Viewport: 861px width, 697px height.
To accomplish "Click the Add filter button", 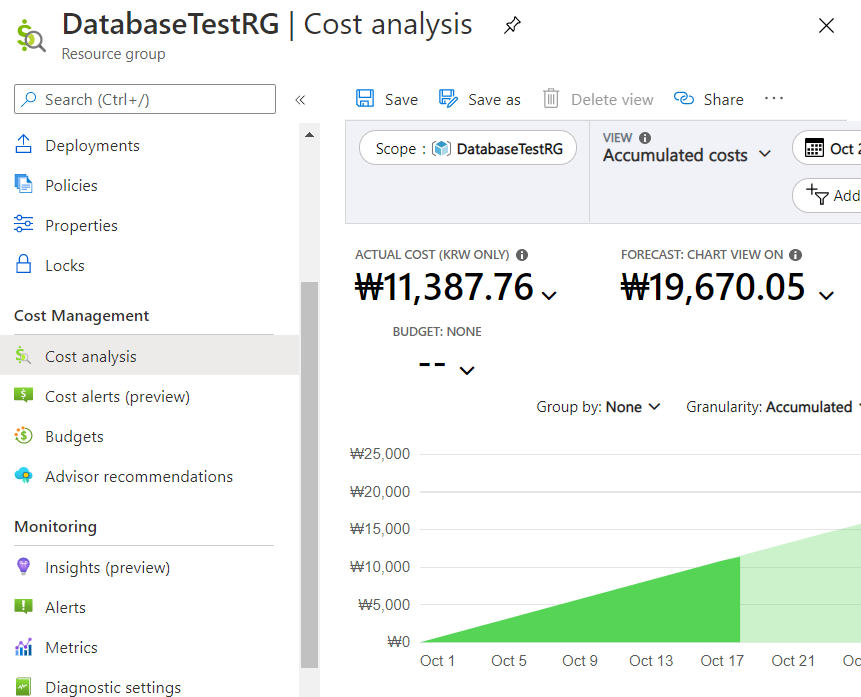I will pos(827,195).
